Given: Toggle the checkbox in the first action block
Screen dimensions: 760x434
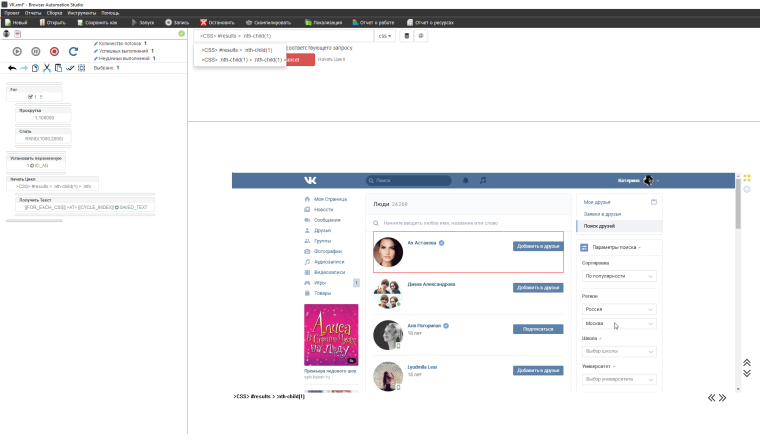Looking at the screenshot, I should coord(32,97).
